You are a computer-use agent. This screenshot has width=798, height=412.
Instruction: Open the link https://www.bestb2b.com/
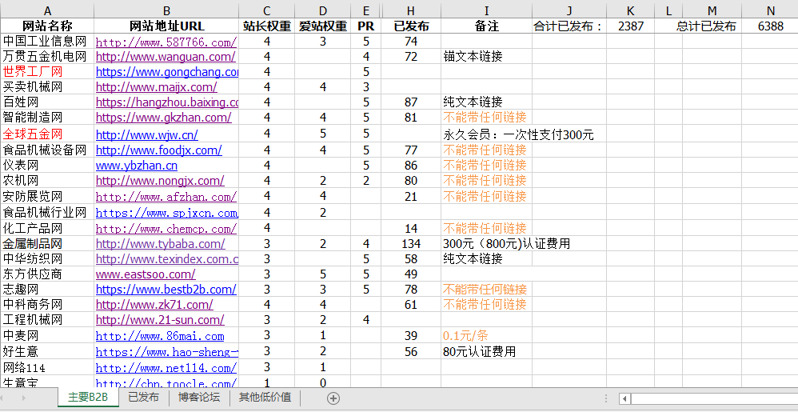[166, 289]
